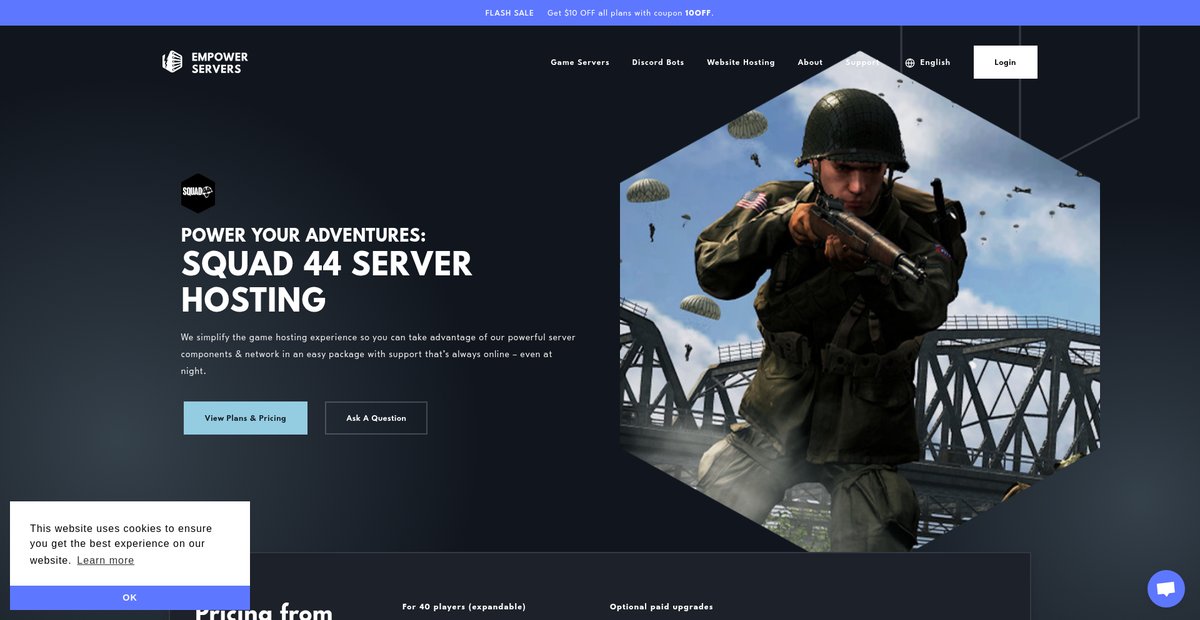Open the Website Hosting menu
Screen dimensions: 1200x620
[x=741, y=62]
